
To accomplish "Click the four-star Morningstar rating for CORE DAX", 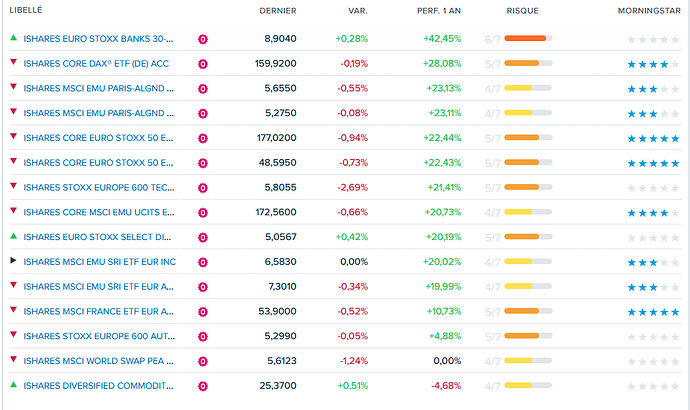I will pos(653,65).
